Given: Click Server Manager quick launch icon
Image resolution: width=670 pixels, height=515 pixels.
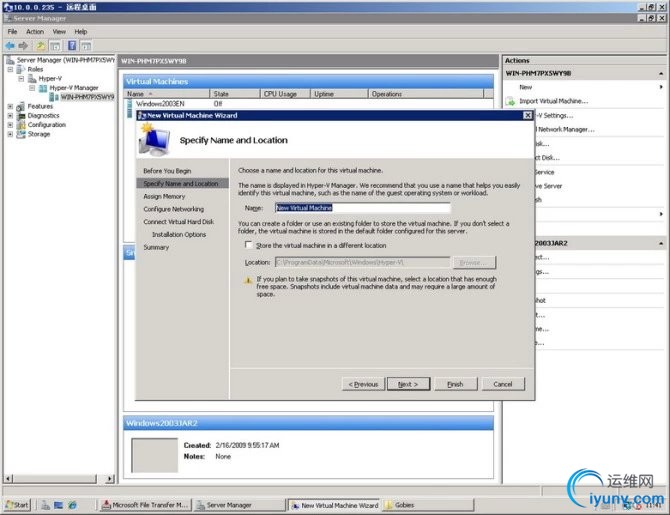Looking at the screenshot, I should point(46,505).
